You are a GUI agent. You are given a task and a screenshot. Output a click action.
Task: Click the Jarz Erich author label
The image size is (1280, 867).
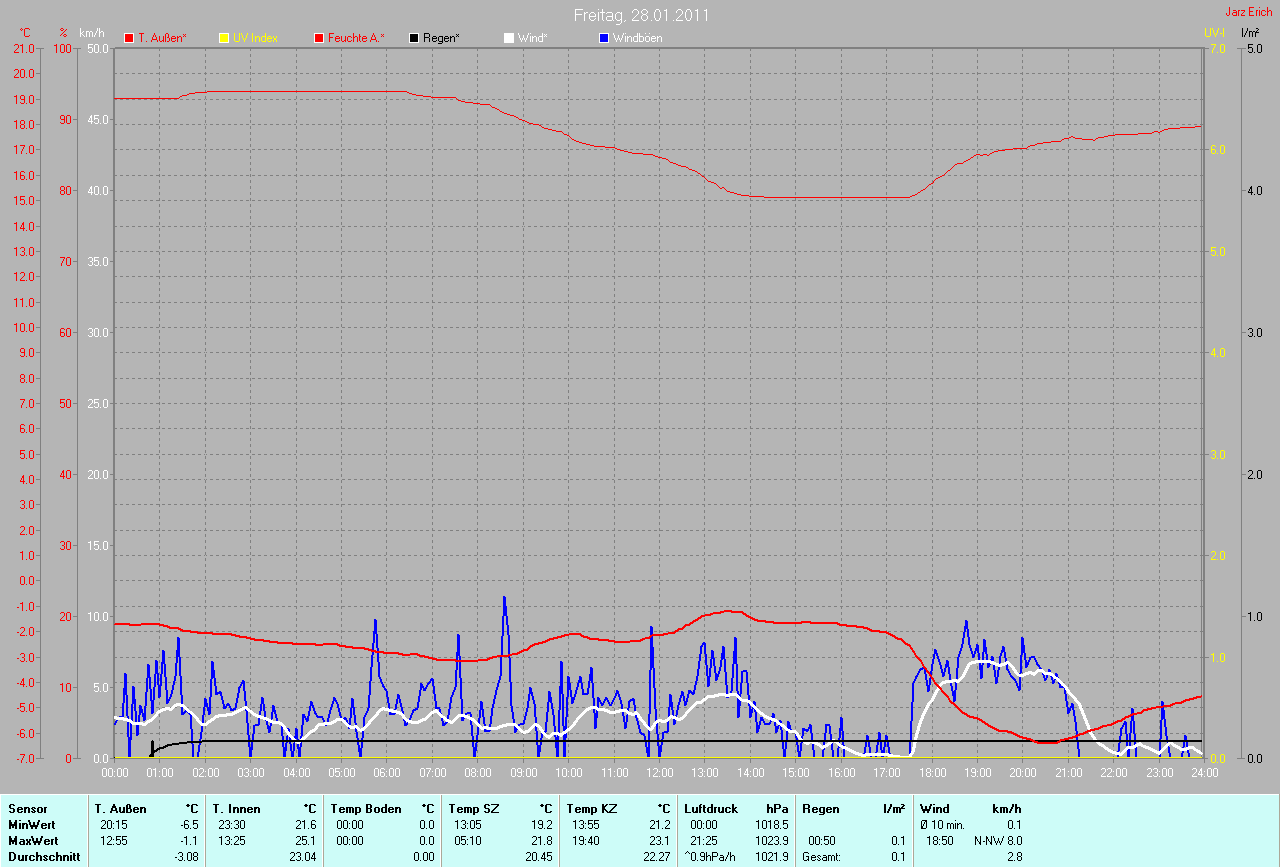point(1248,12)
